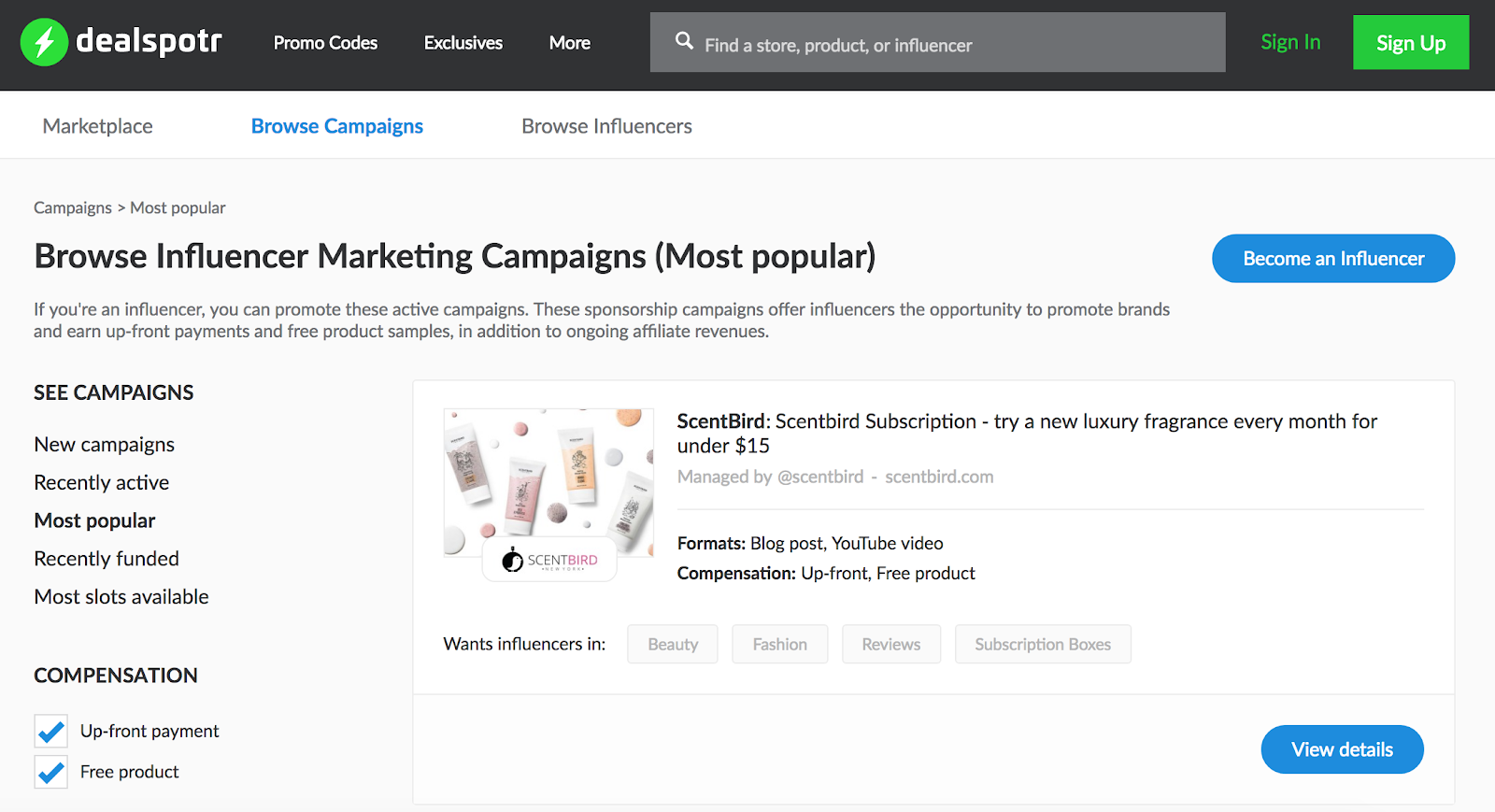This screenshot has width=1495, height=812.
Task: Click the dealspotr lightning bolt logo icon
Action: pos(44,42)
